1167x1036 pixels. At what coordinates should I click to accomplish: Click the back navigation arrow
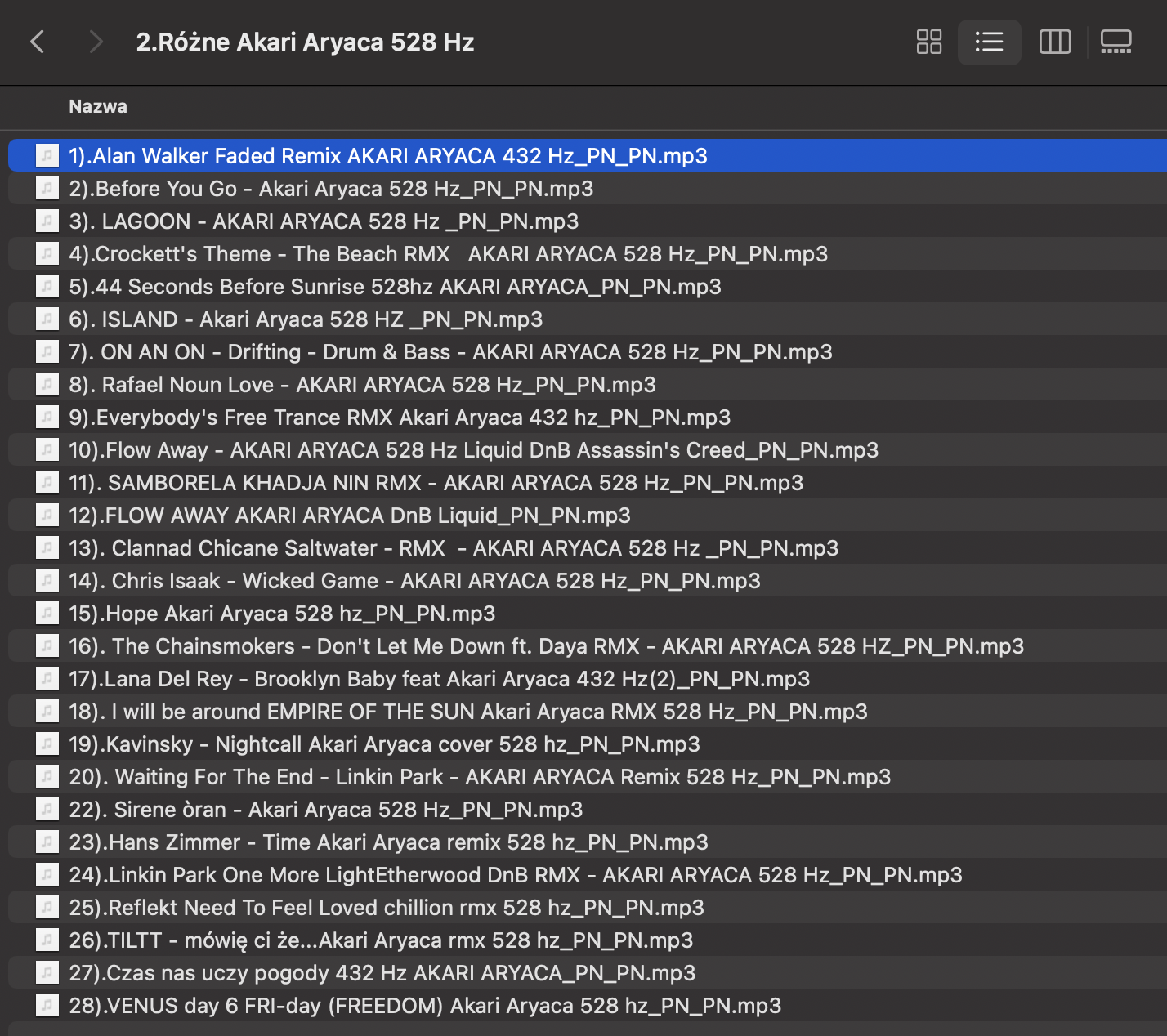click(38, 42)
